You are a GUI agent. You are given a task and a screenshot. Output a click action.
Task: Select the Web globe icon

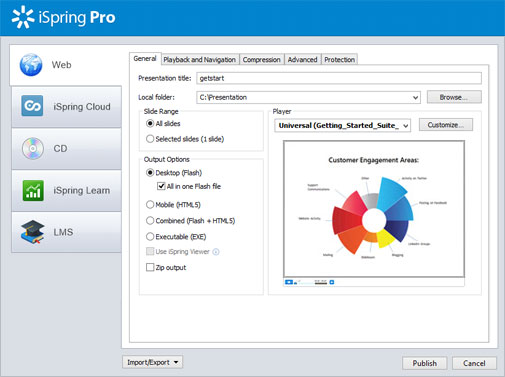click(31, 65)
